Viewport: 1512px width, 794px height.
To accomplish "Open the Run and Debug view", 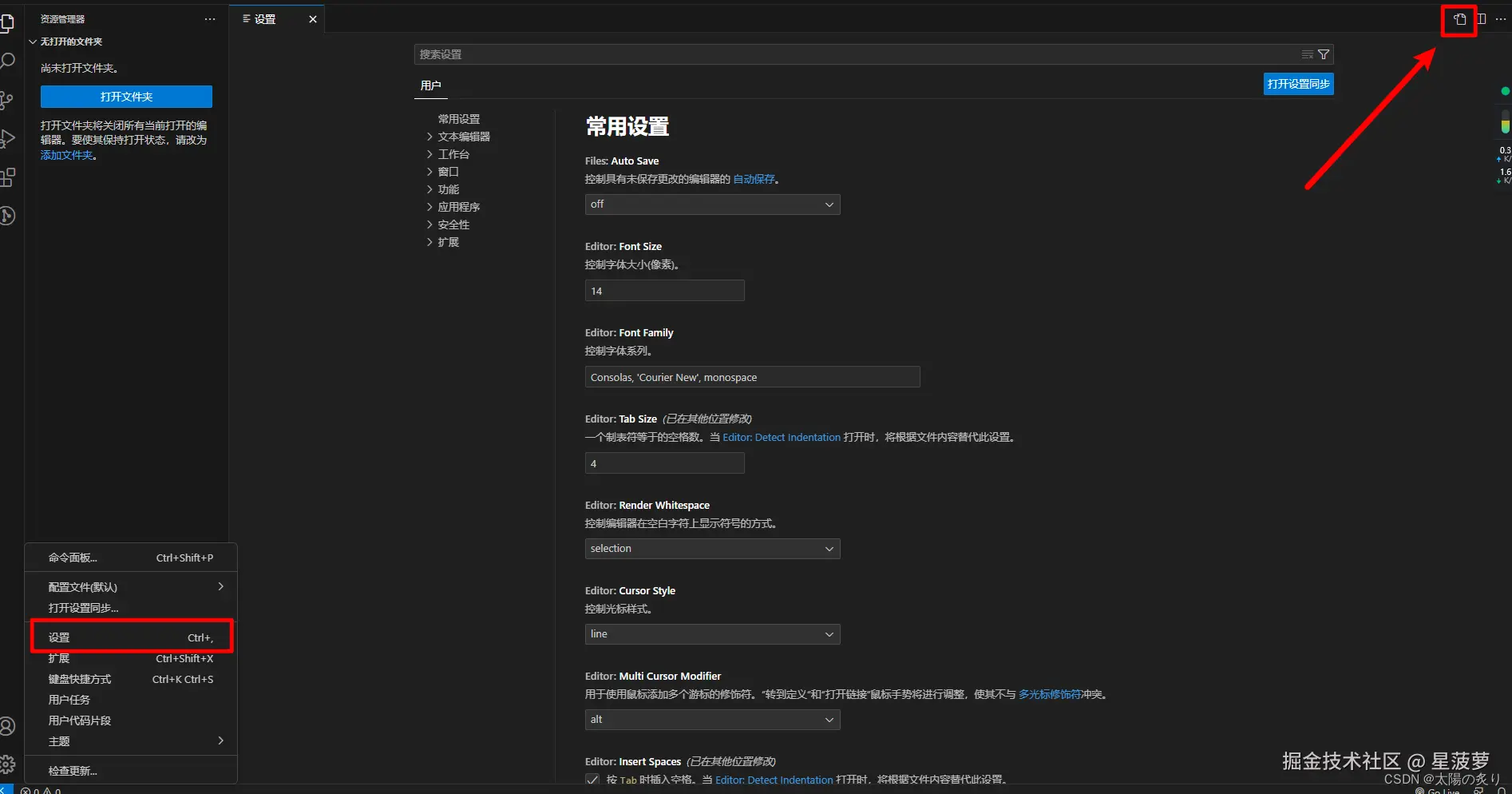I will (x=6, y=138).
